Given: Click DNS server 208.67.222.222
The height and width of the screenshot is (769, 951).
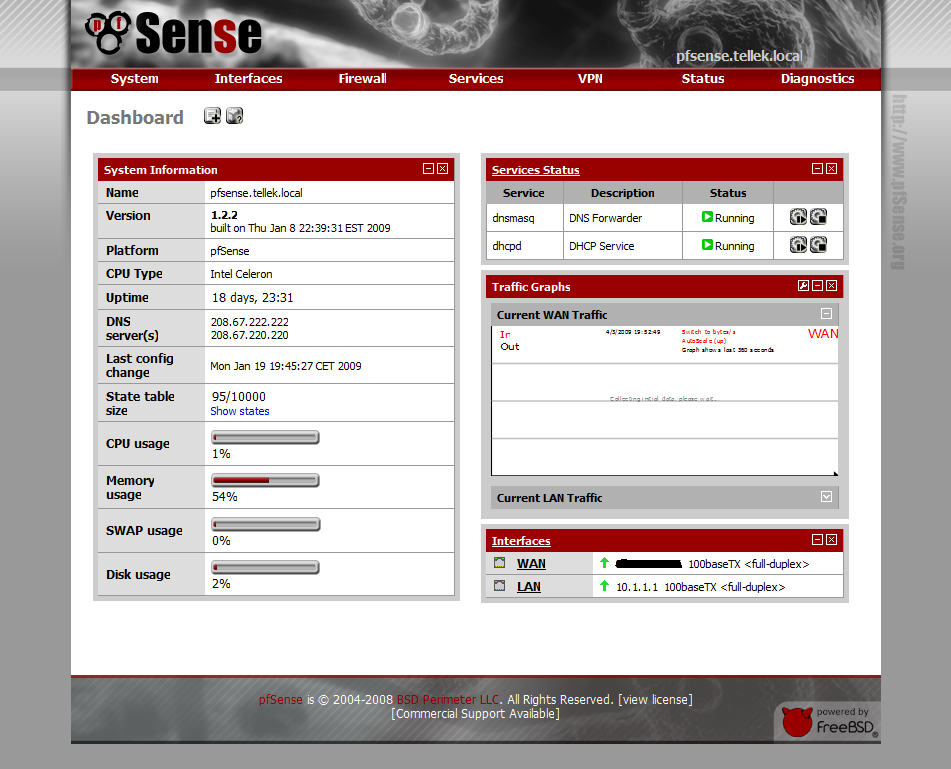Looking at the screenshot, I should [249, 322].
